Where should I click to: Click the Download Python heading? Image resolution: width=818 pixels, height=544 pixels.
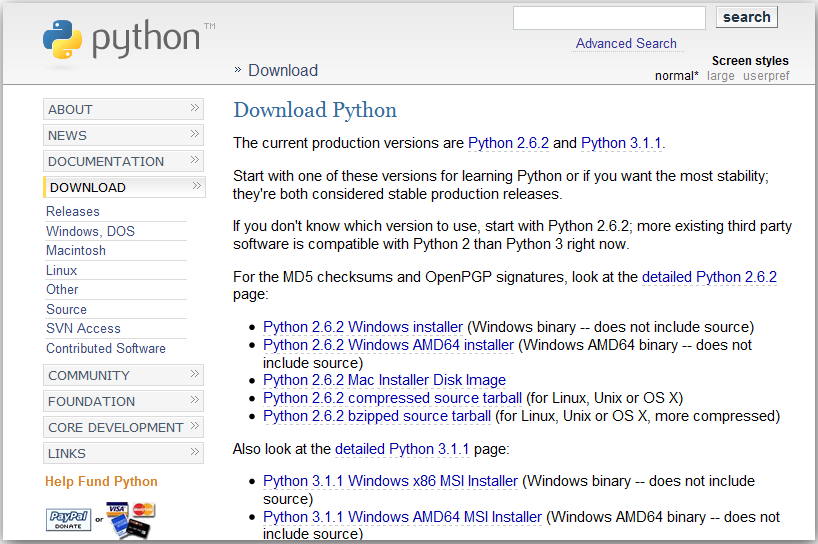(315, 111)
